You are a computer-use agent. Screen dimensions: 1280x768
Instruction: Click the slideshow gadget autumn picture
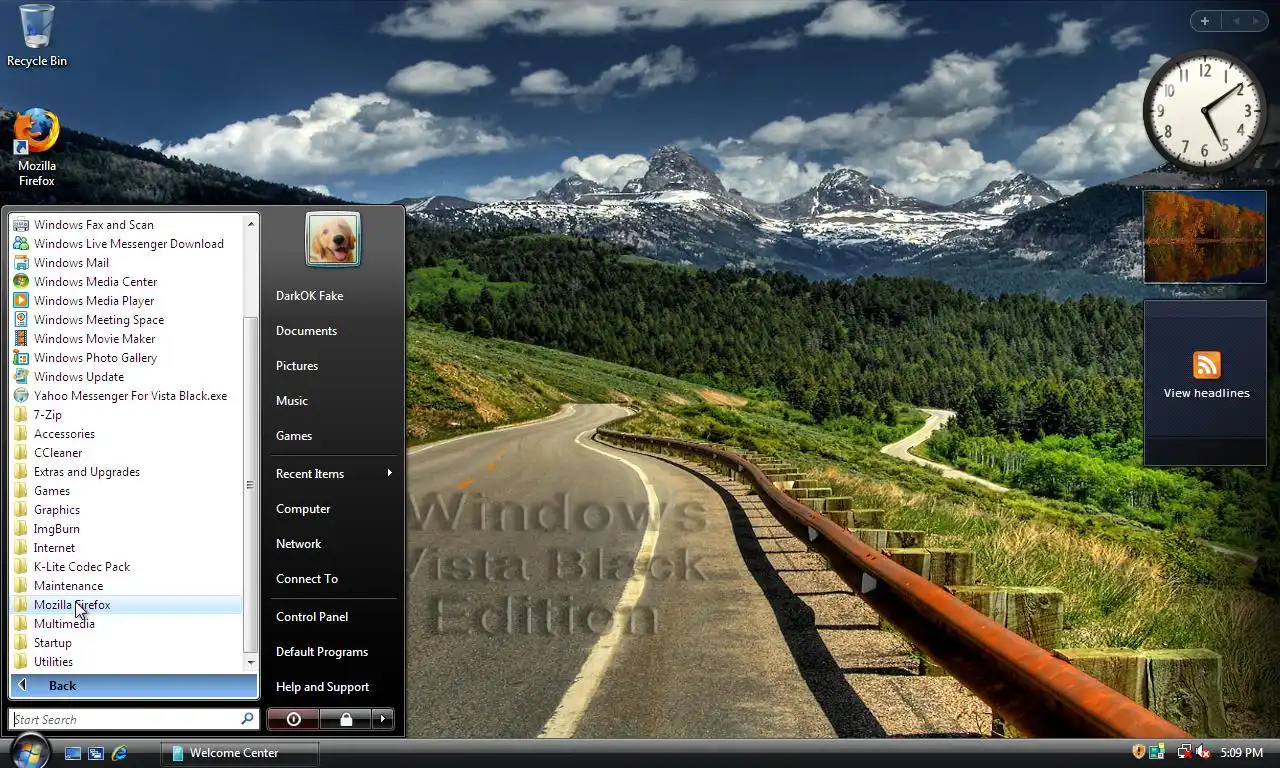coord(1205,237)
